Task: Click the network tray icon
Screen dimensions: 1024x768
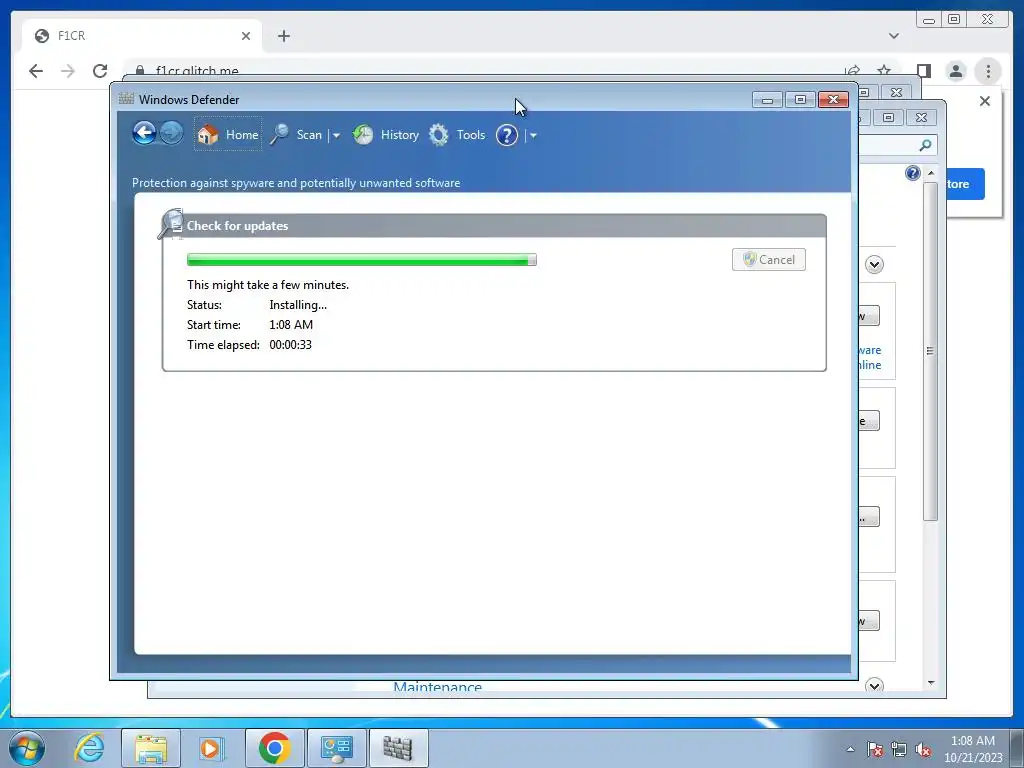Action: [x=899, y=749]
